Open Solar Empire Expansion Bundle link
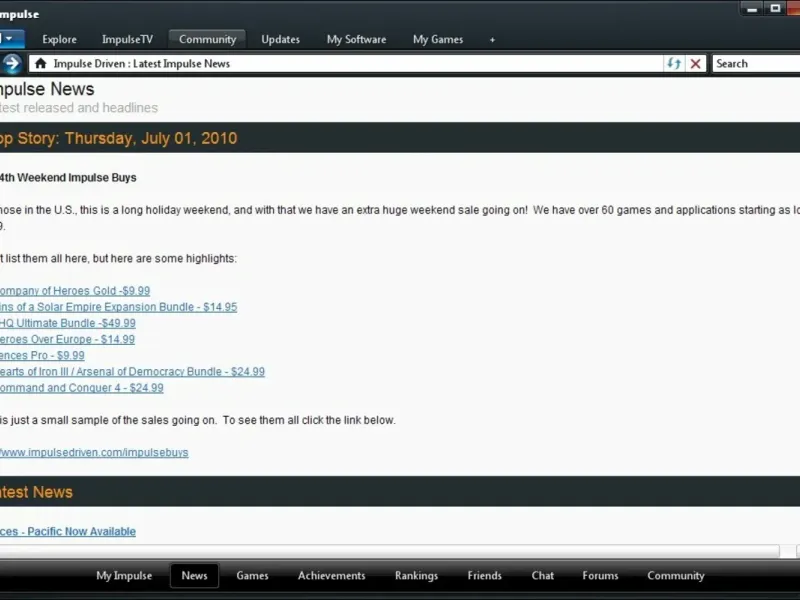800x600 pixels. 118,307
